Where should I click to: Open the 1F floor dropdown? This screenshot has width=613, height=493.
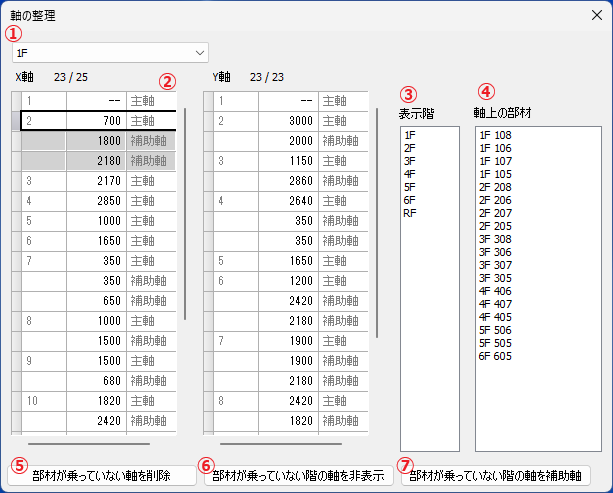[110, 52]
